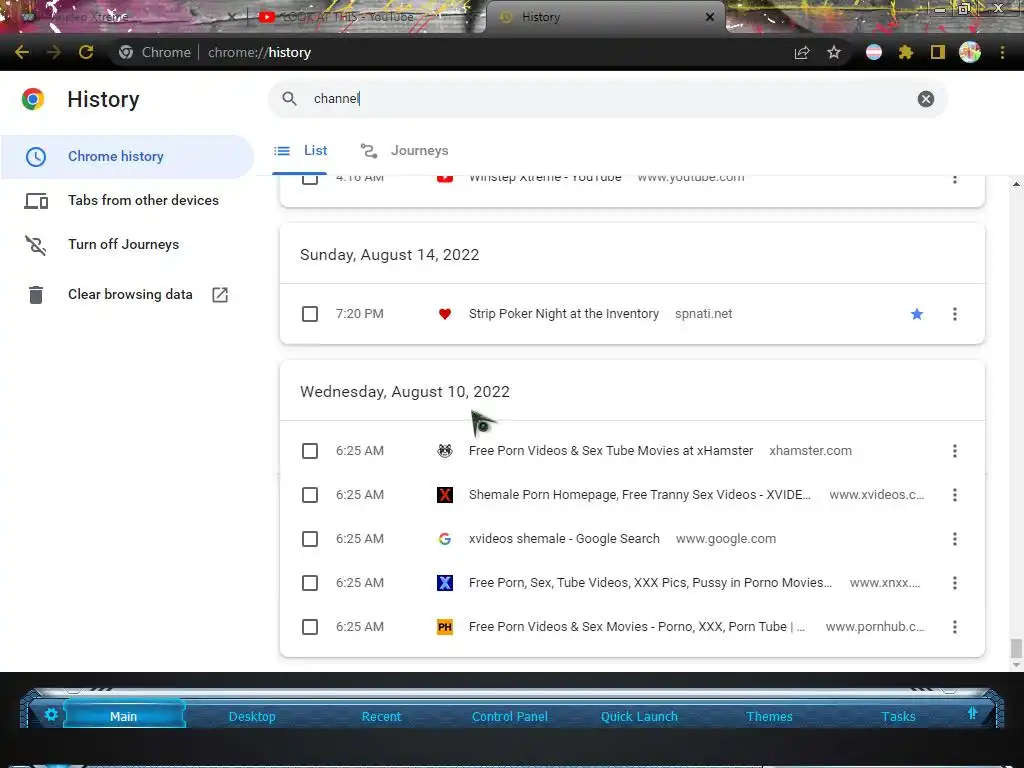Check the xnxx history entry checkbox
Viewport: 1024px width, 768px height.
coord(310,583)
